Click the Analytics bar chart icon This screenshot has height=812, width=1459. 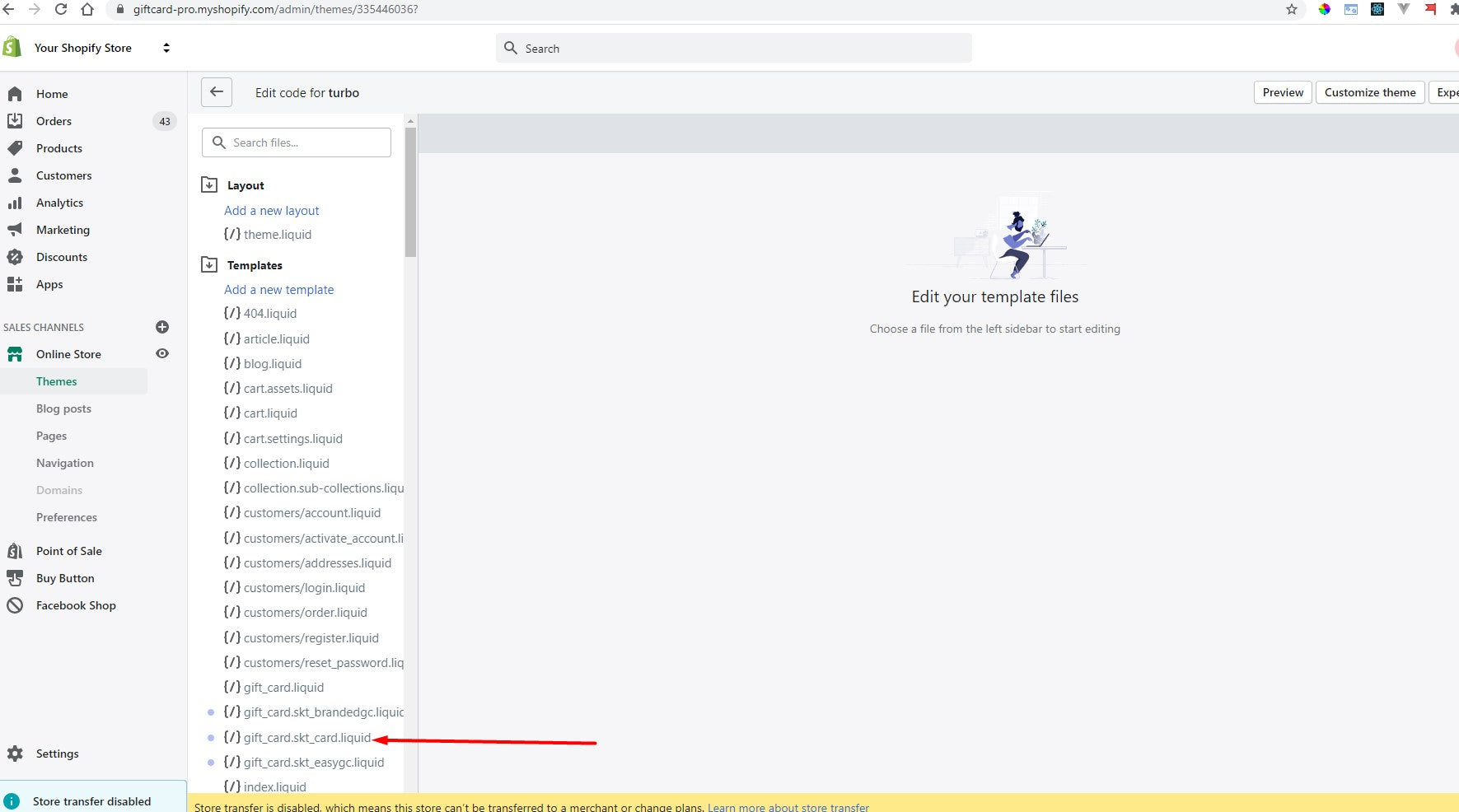pyautogui.click(x=15, y=203)
